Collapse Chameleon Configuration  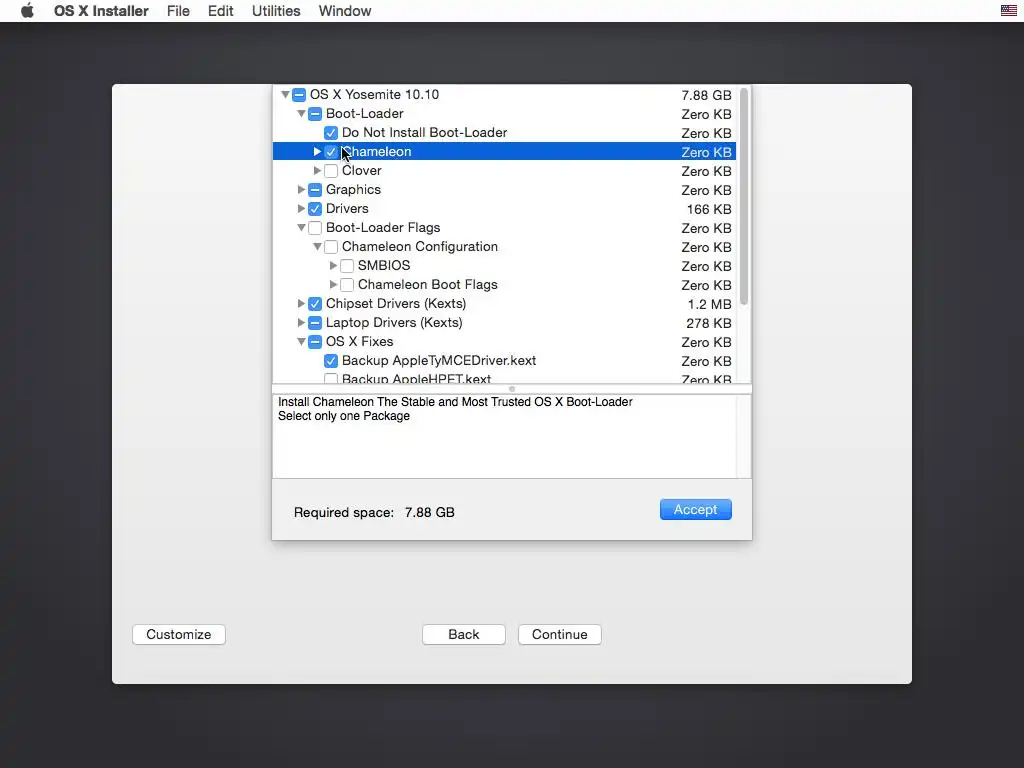317,247
